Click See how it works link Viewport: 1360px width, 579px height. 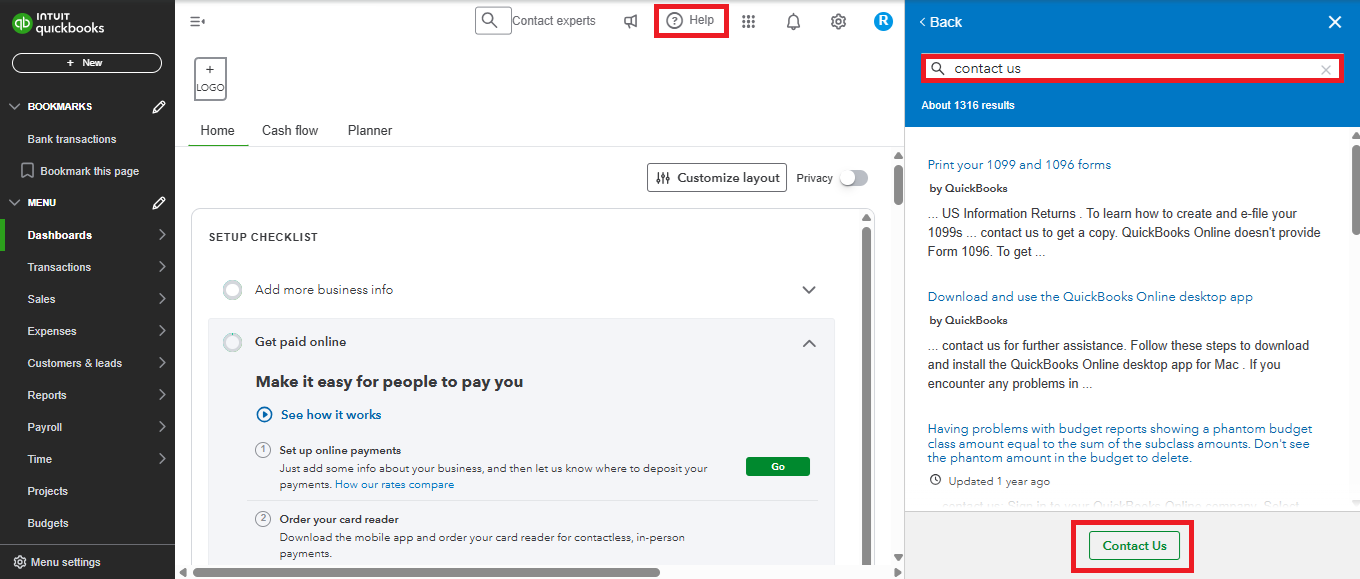coord(331,414)
